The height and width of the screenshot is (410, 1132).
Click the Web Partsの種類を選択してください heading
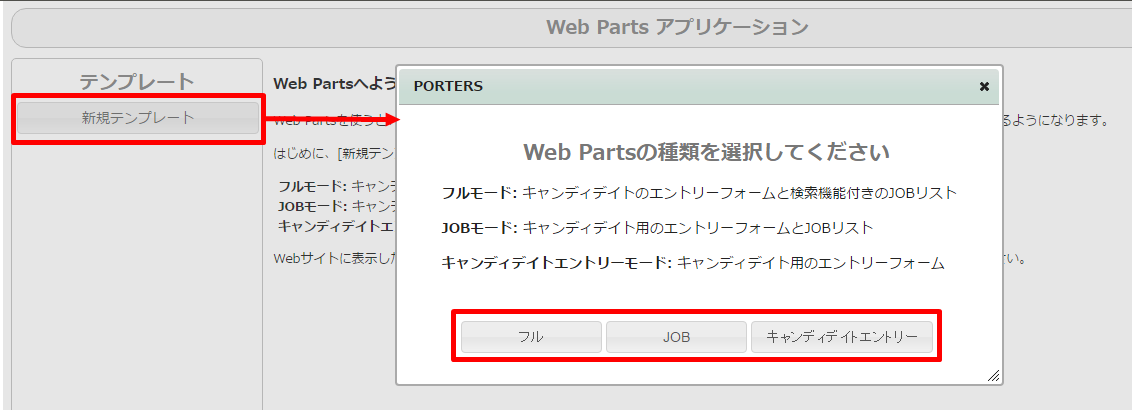[705, 152]
